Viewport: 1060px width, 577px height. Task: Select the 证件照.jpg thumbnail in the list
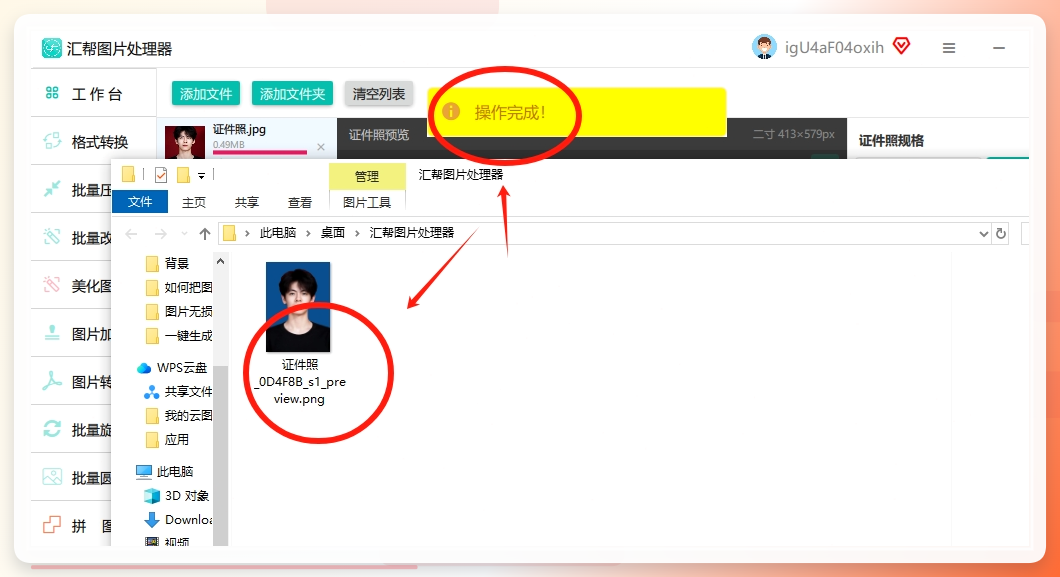185,142
